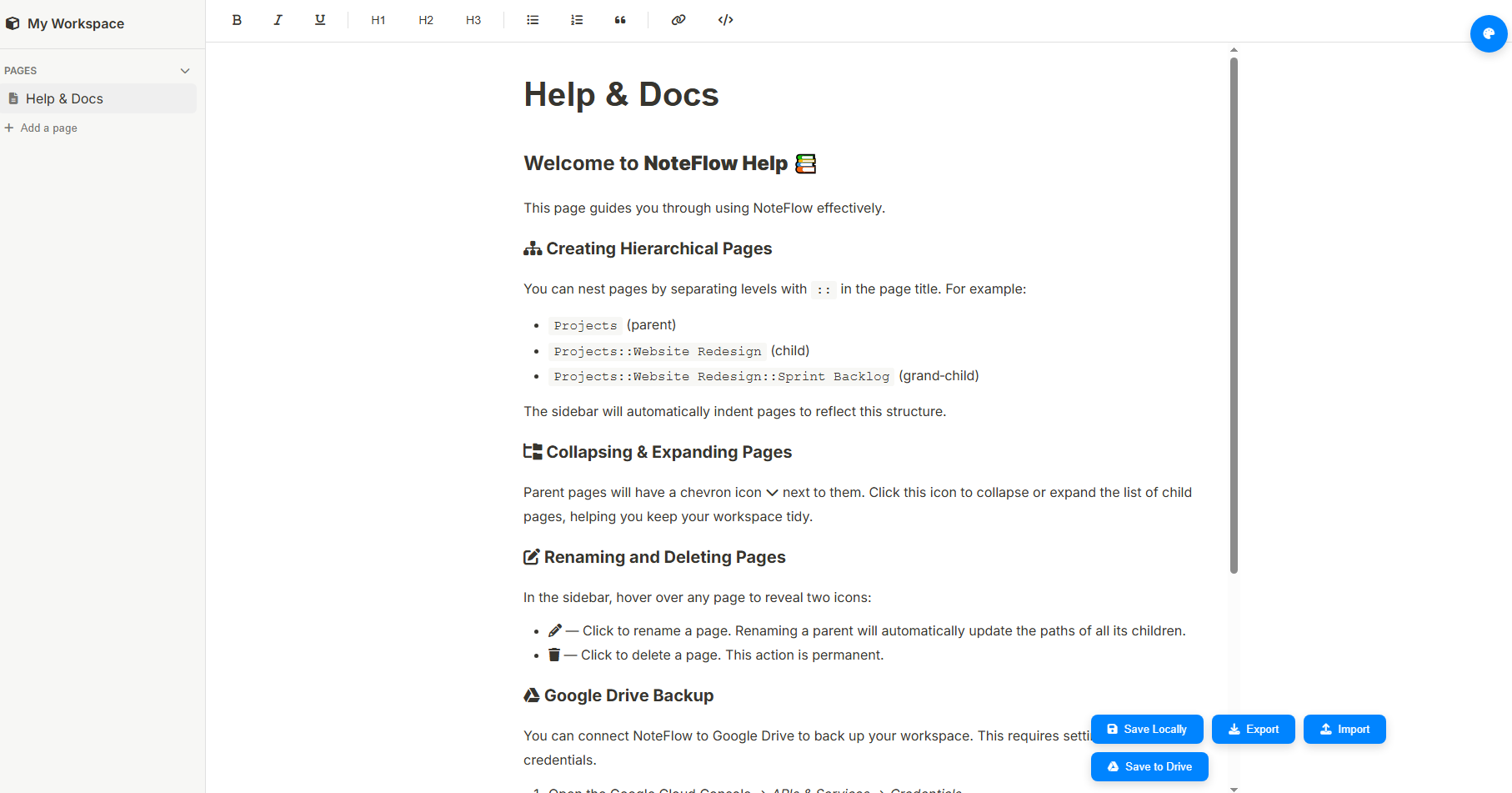Insert a numbered list
Image resolution: width=1512 pixels, height=793 pixels.
(x=576, y=19)
